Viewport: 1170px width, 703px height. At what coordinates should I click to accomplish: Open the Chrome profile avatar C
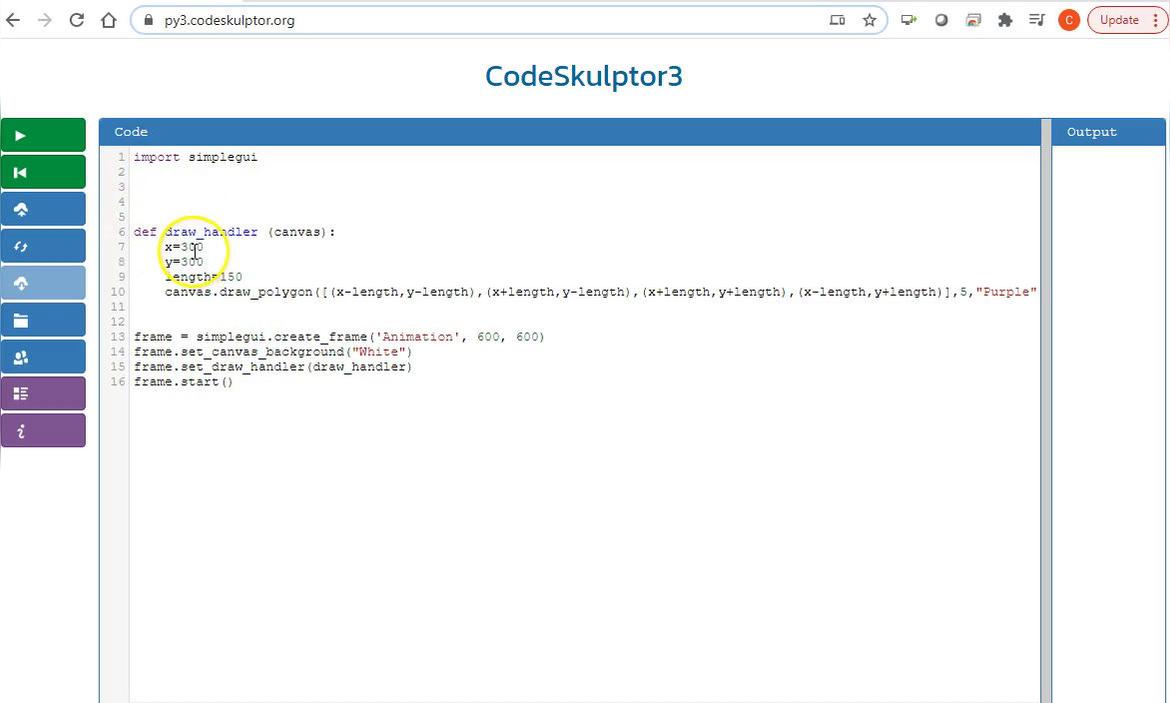1068,20
